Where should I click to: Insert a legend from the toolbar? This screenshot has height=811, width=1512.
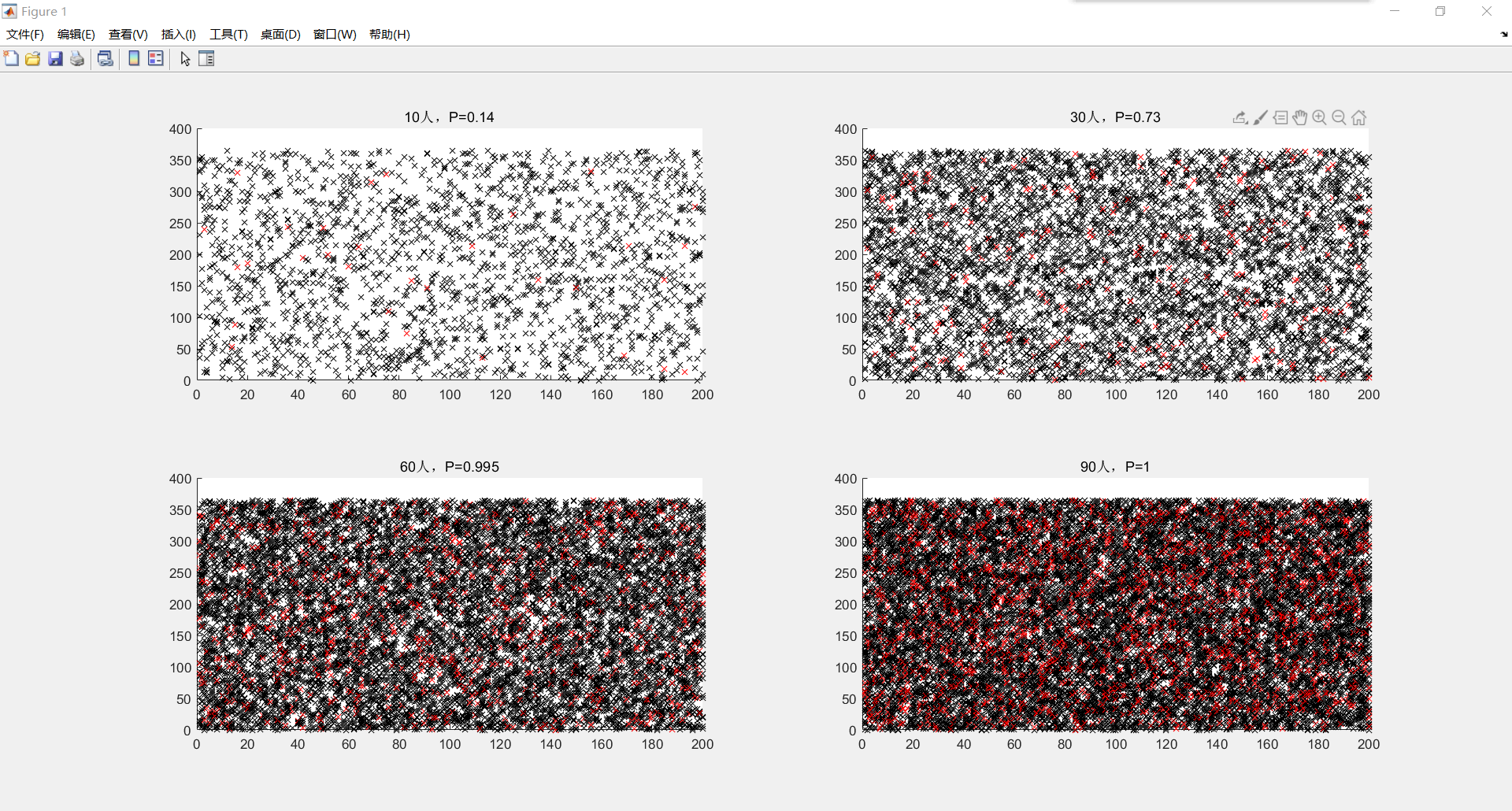(x=156, y=59)
